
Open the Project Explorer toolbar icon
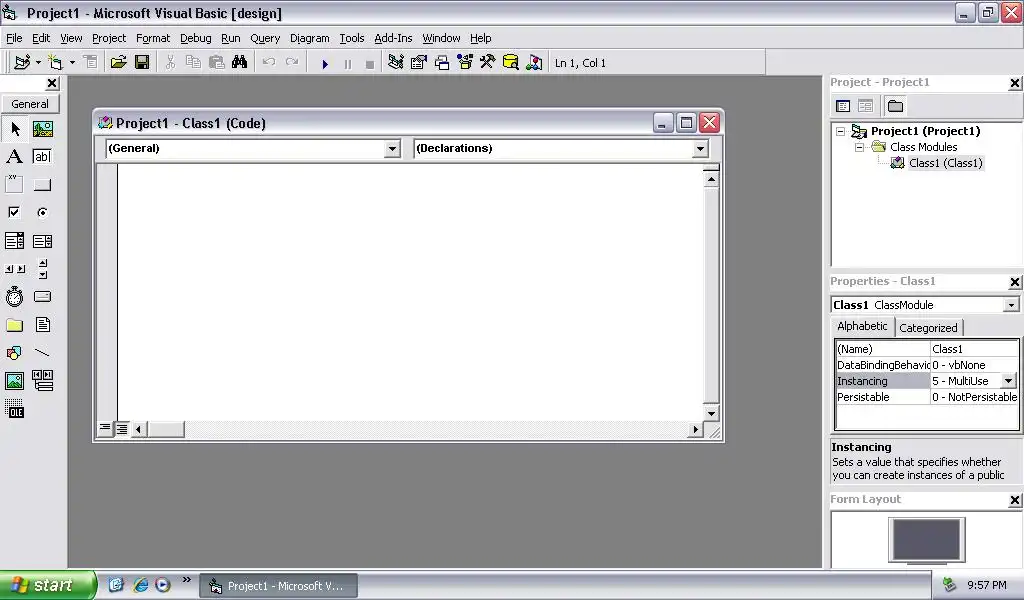[395, 63]
